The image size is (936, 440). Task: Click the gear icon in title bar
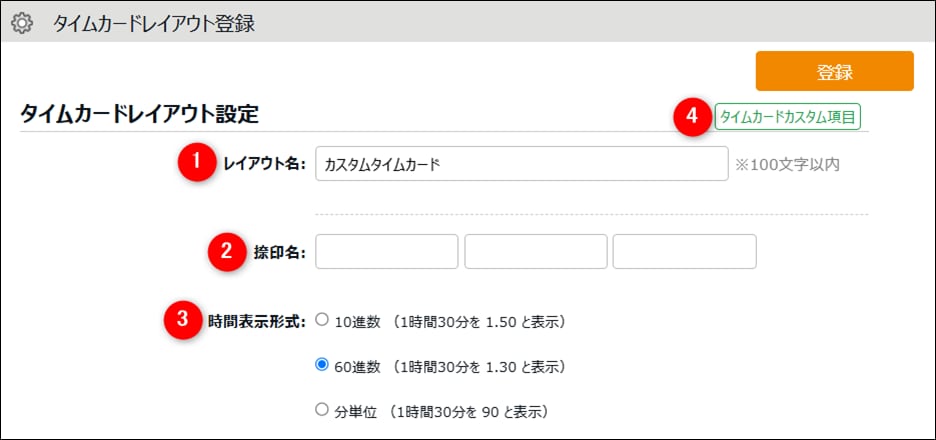pyautogui.click(x=22, y=23)
